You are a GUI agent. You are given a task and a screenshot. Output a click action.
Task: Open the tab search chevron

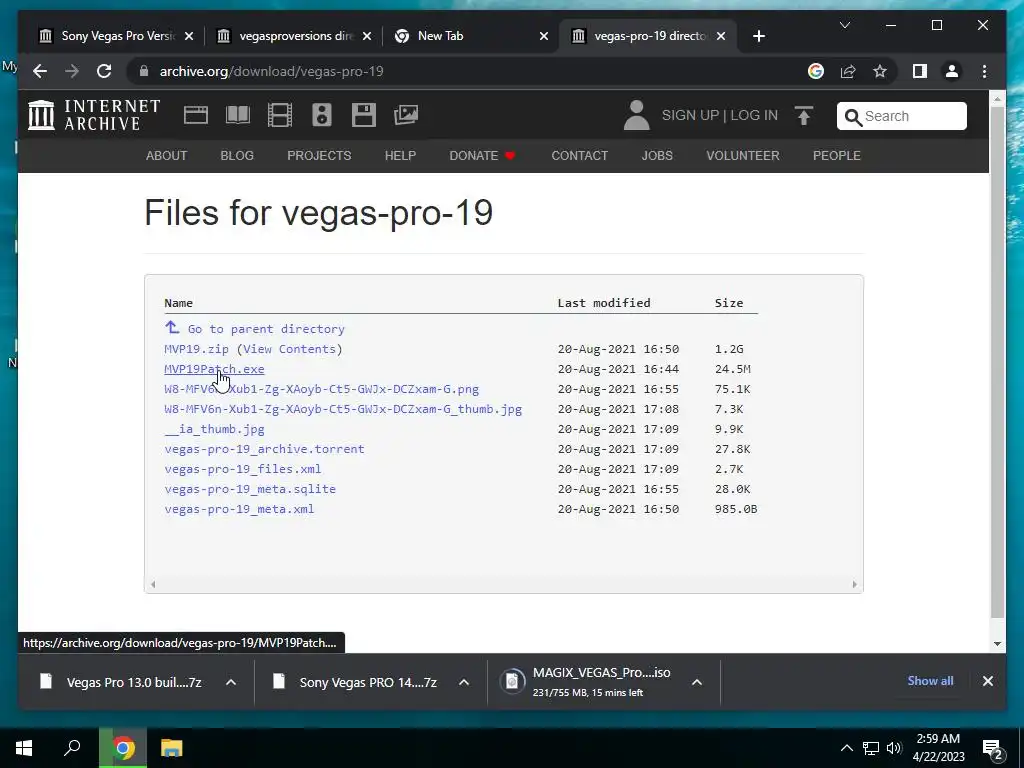point(844,25)
